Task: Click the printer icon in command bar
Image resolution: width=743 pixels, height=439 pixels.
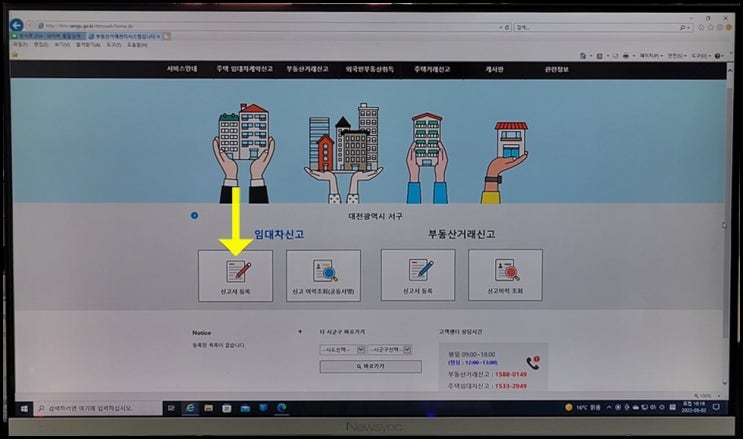Action: click(x=626, y=56)
